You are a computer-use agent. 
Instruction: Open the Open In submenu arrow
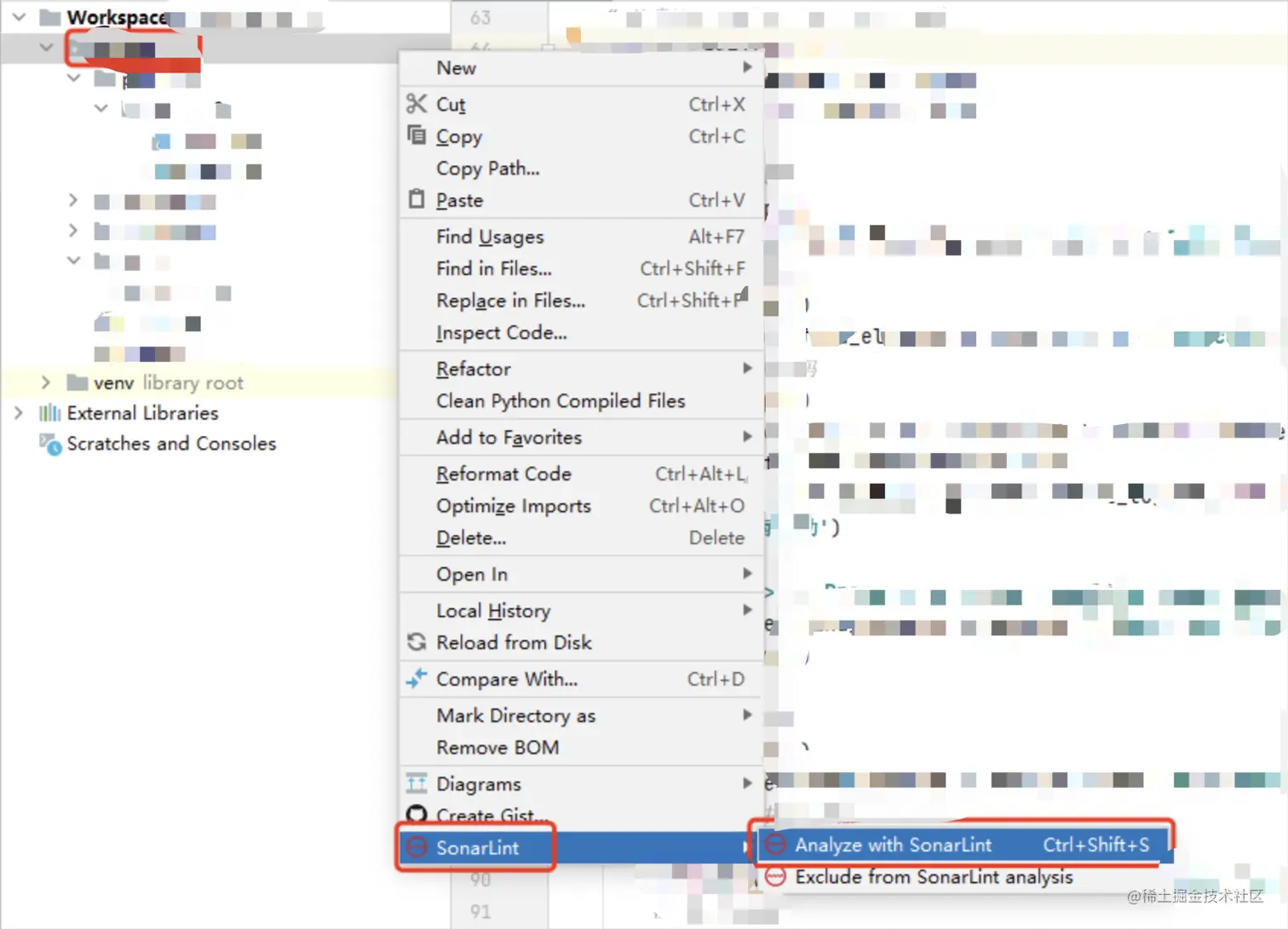pos(747,573)
